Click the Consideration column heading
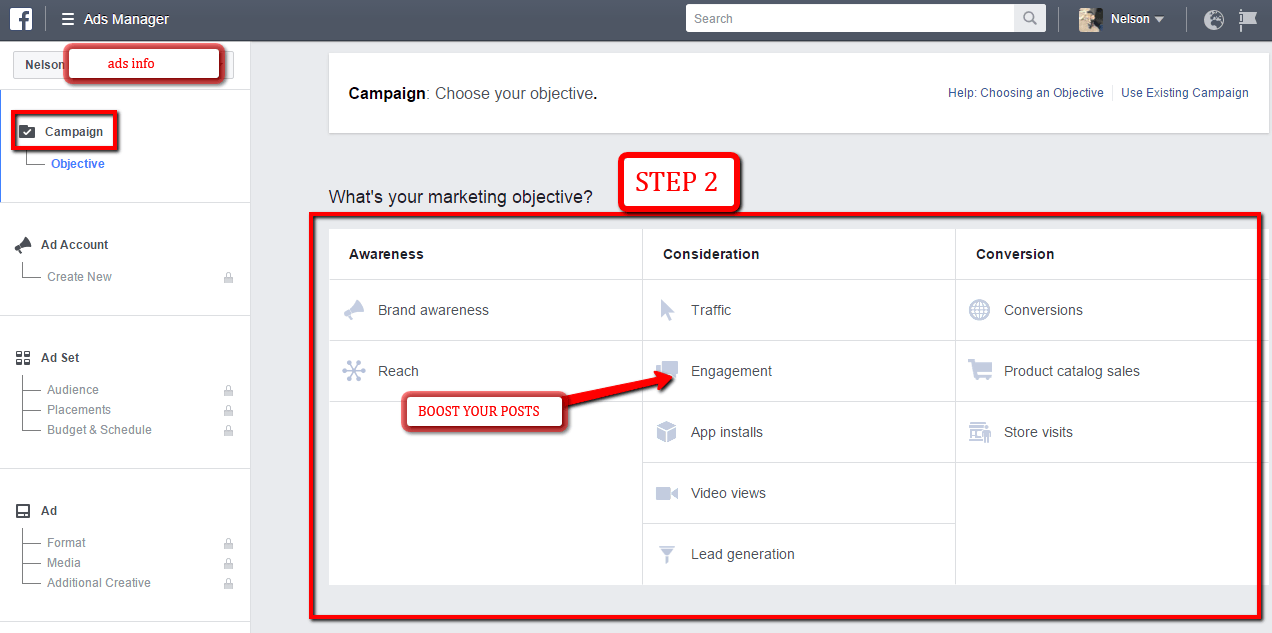1272x633 pixels. click(x=711, y=254)
